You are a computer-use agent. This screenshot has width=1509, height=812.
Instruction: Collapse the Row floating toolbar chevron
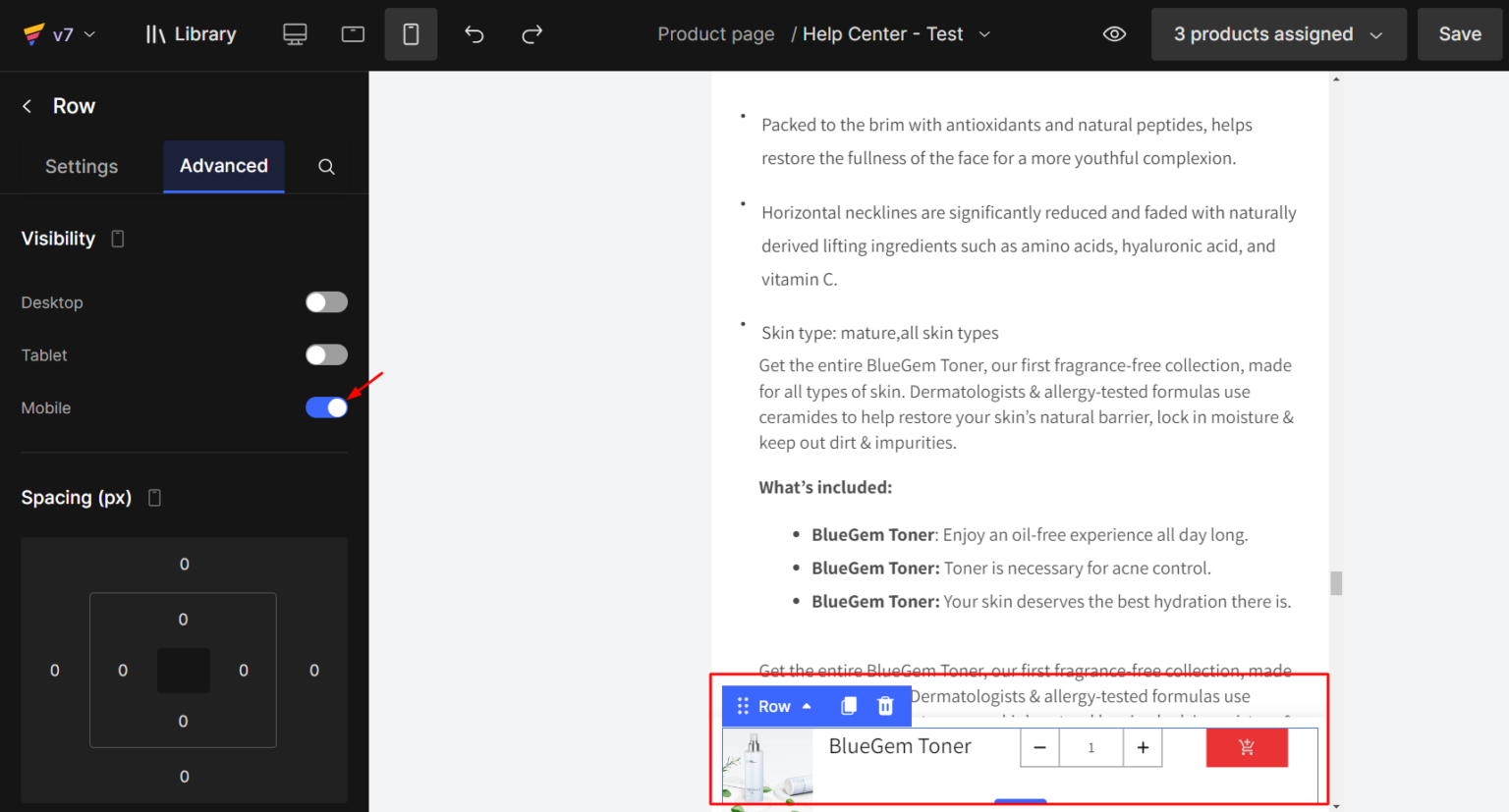point(806,706)
